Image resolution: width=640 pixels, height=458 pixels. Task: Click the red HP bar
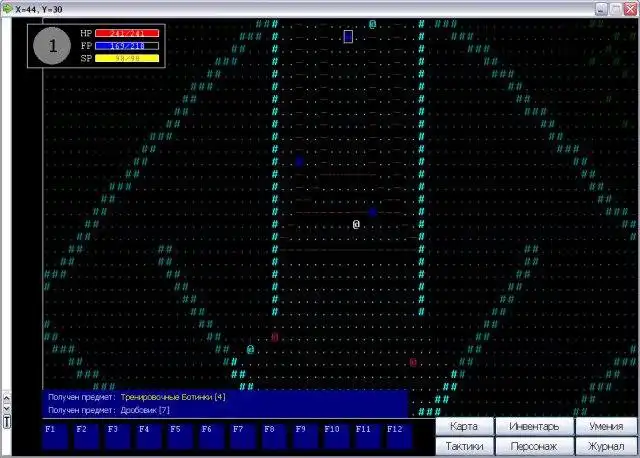127,33
